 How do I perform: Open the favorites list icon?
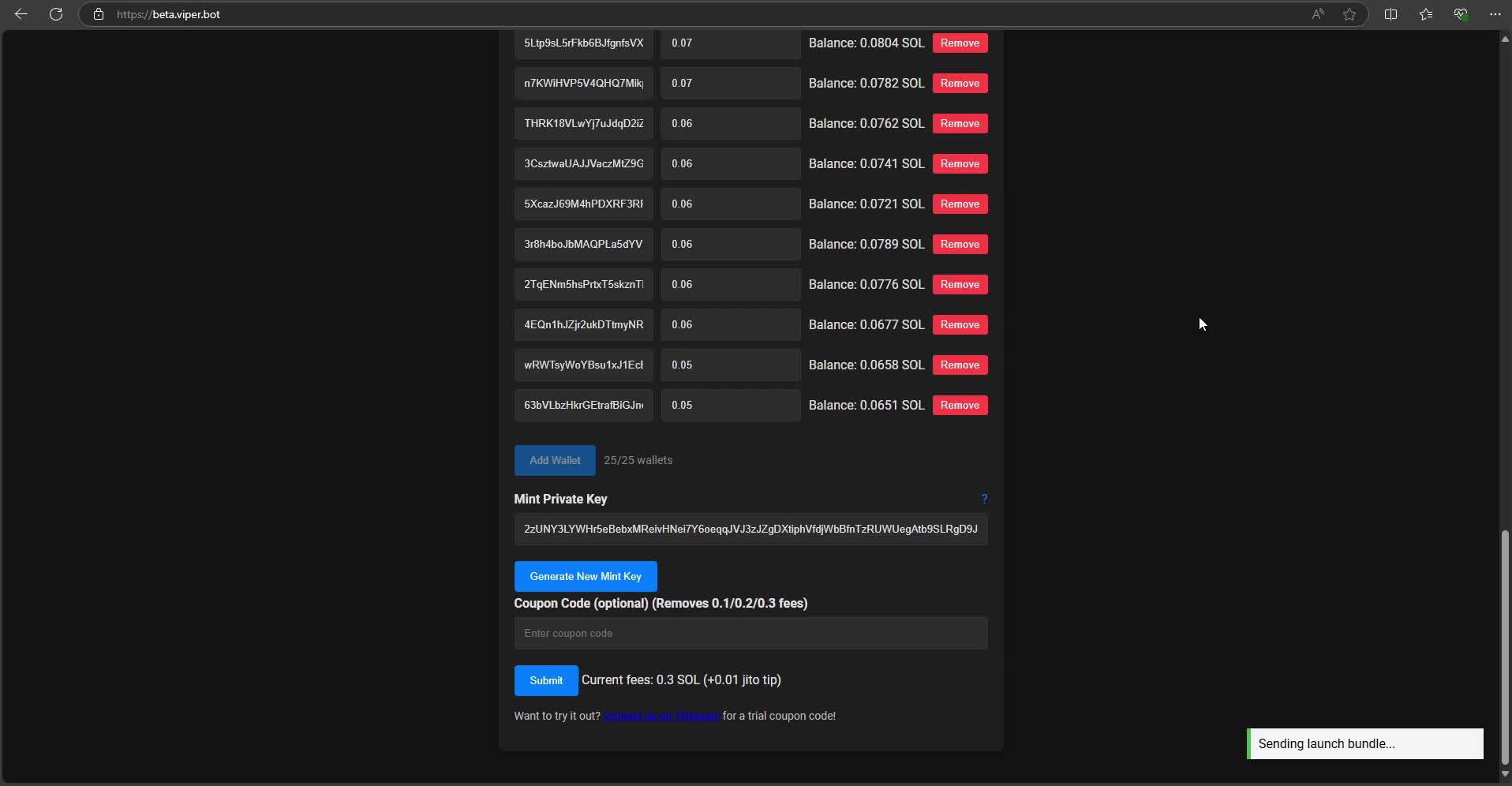1425,14
